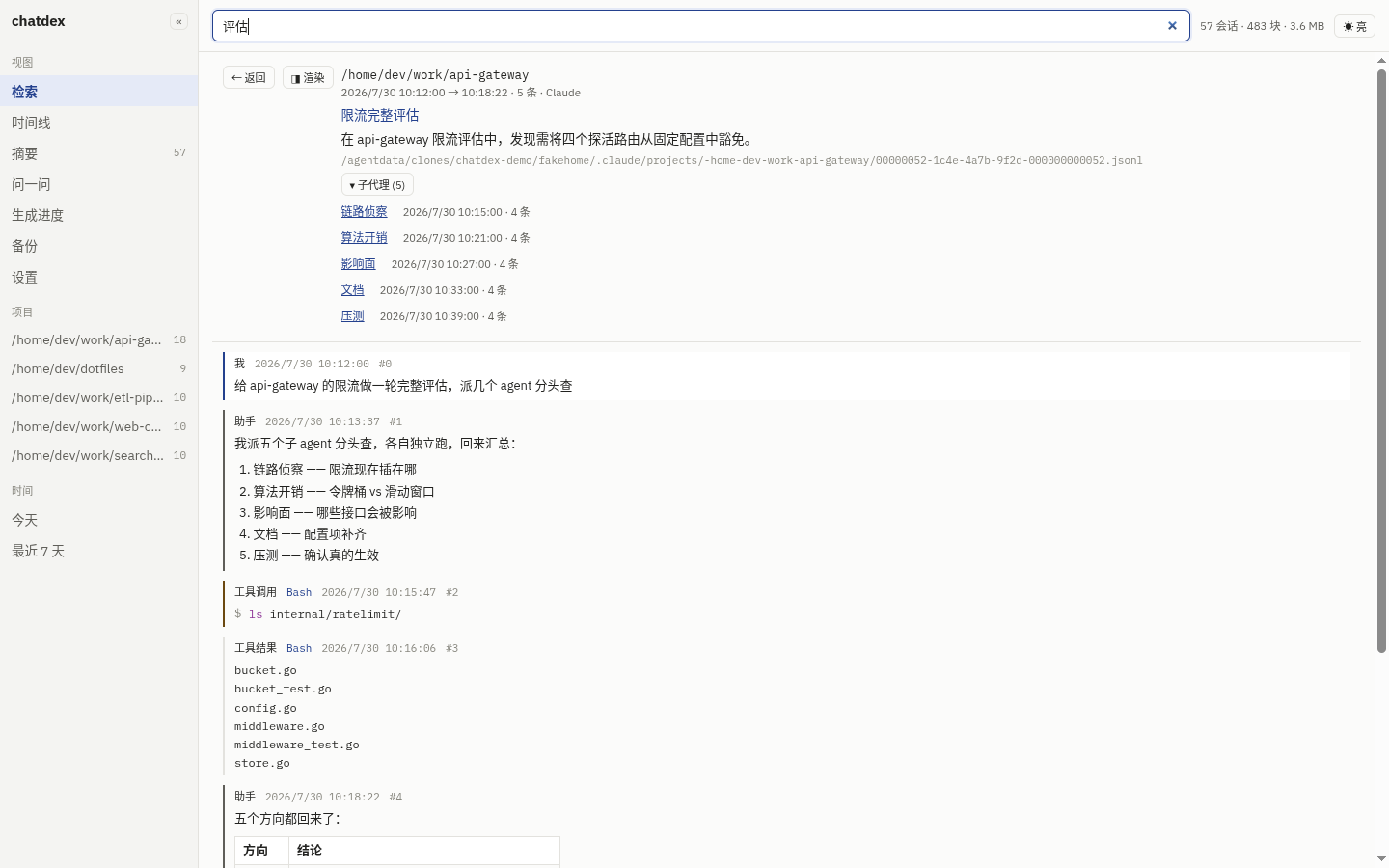Click the #4 message index
The image size is (1389, 868).
[395, 797]
